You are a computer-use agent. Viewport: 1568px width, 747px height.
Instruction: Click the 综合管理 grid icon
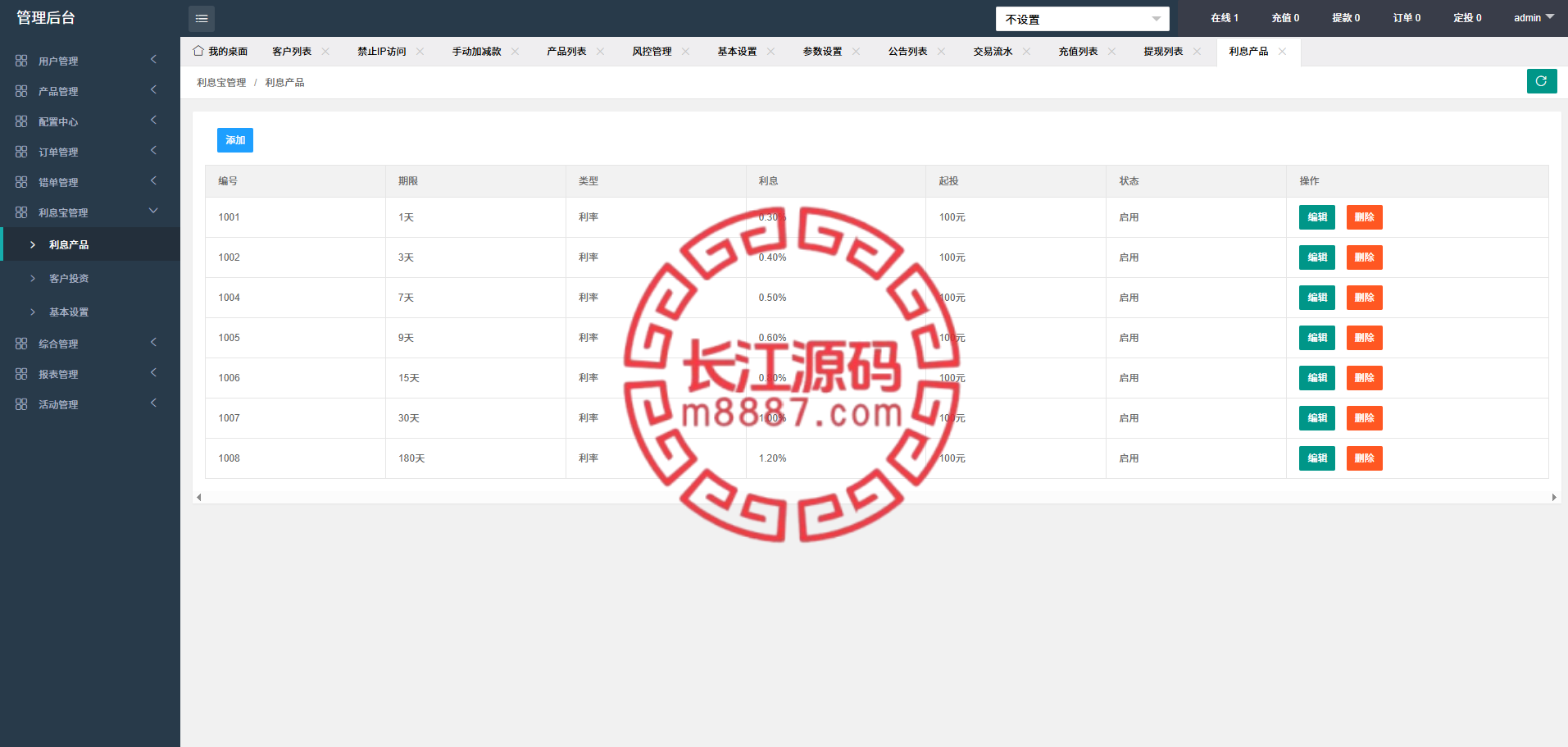[21, 344]
